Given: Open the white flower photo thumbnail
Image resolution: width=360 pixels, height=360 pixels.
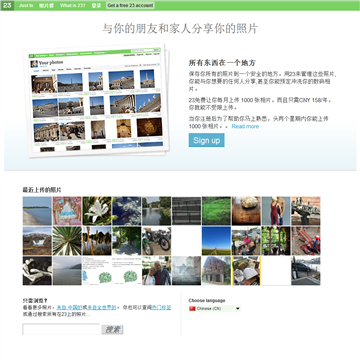Looking at the screenshot, I should pos(97,211).
